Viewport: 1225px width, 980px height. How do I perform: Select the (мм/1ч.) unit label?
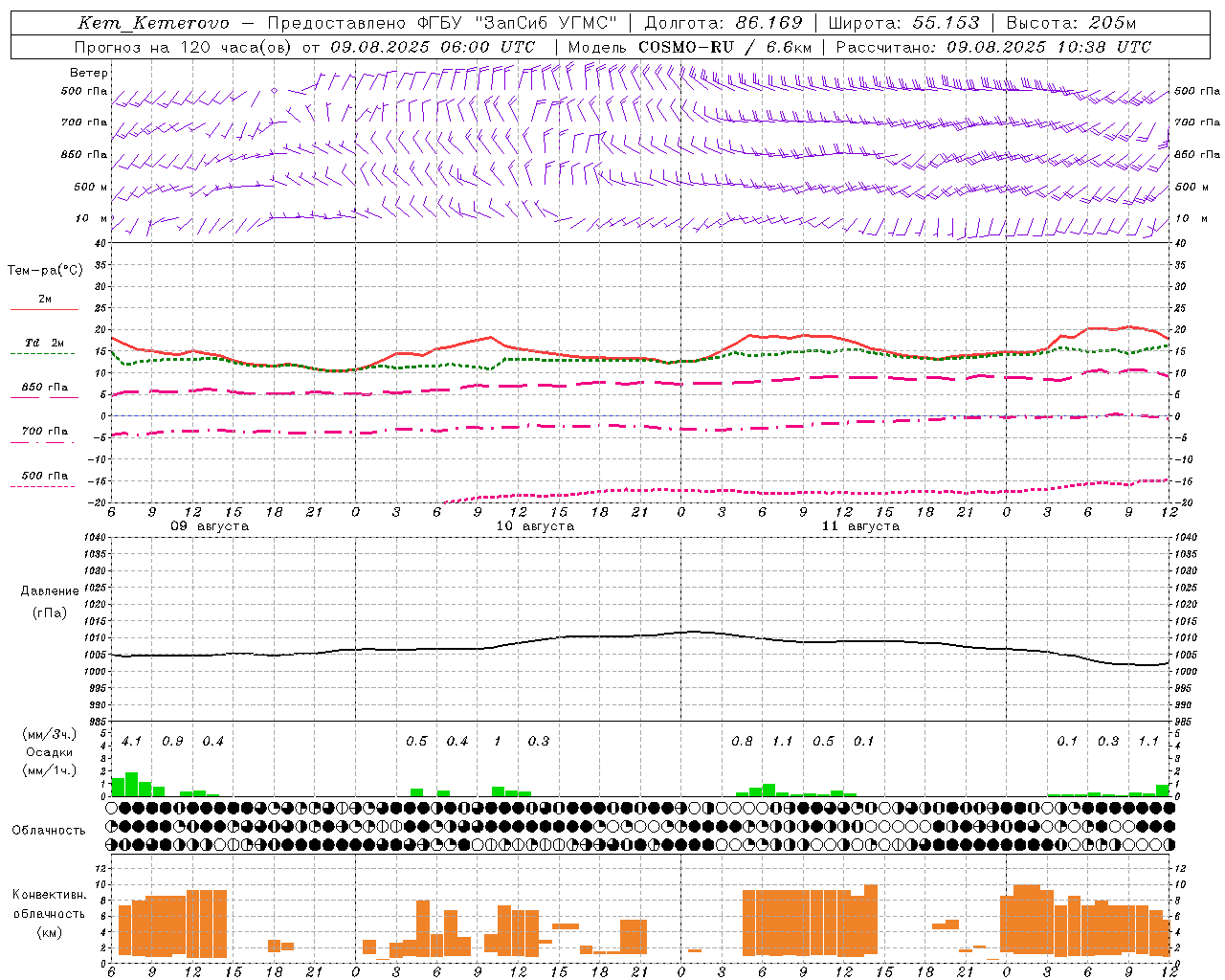pyautogui.click(x=50, y=770)
